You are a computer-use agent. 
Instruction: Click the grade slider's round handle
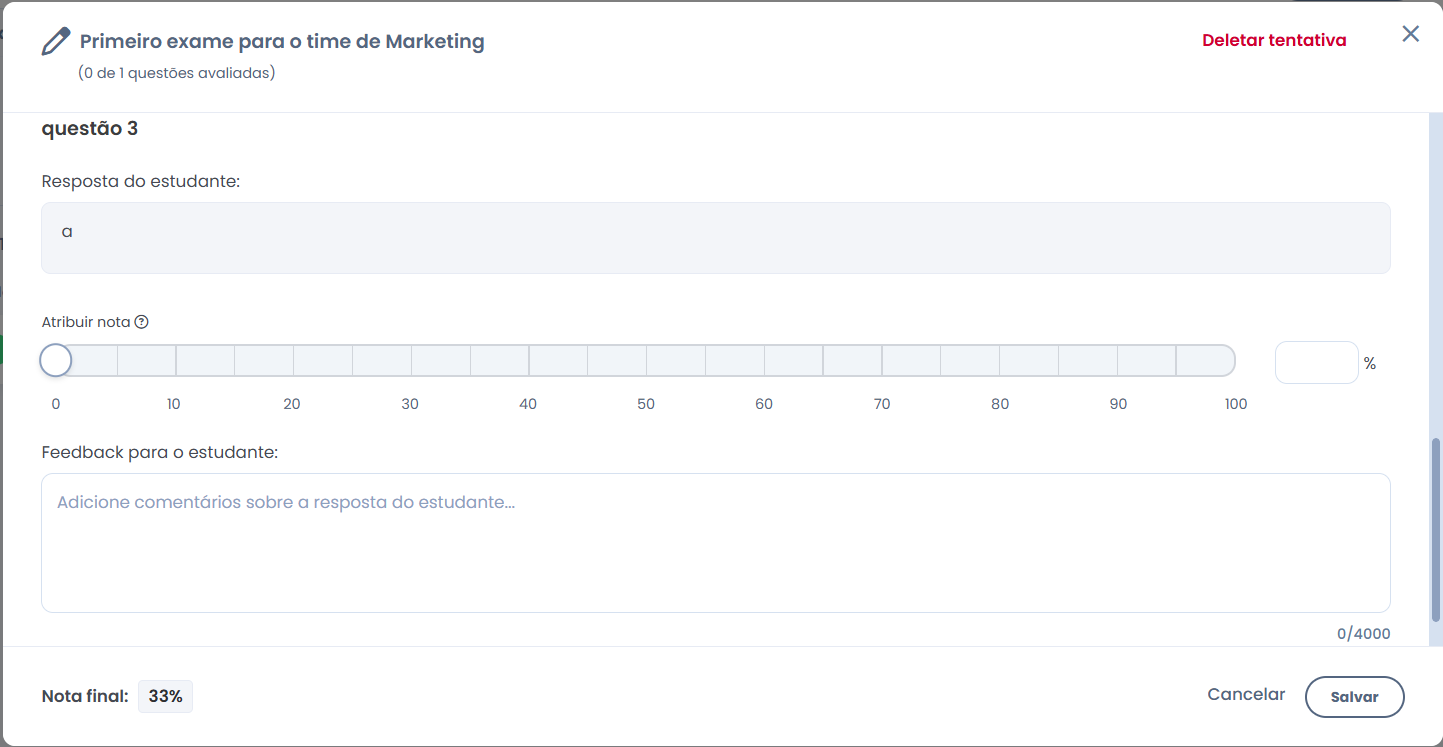[56, 360]
